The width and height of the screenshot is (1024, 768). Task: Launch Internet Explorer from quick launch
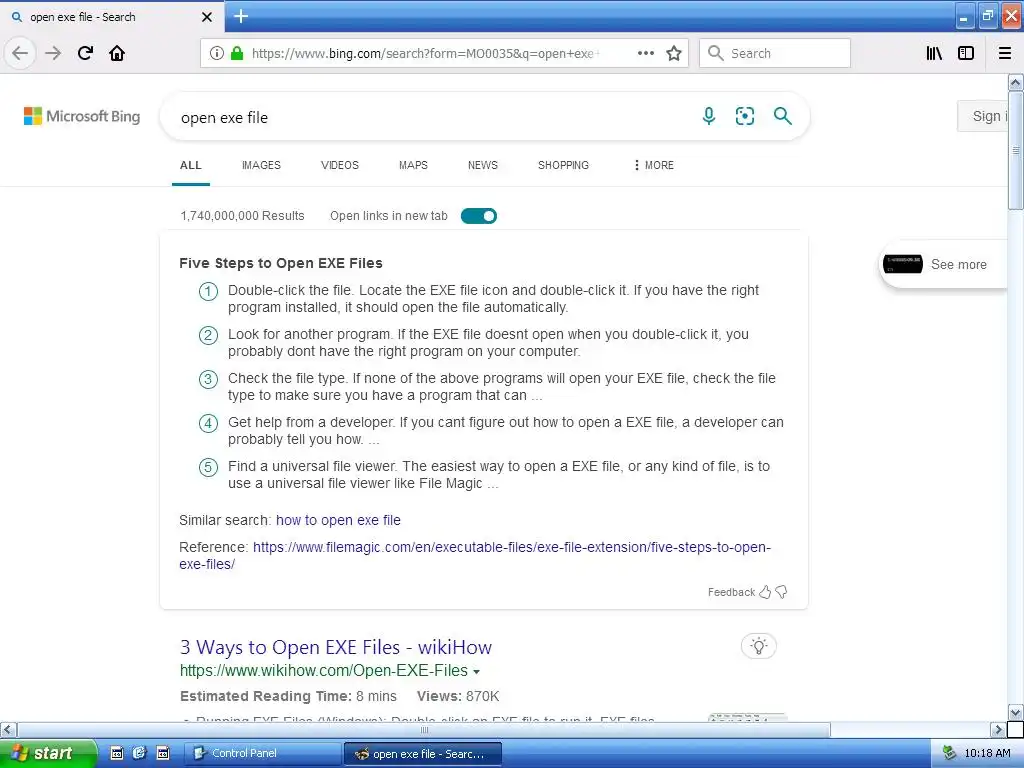click(x=139, y=753)
